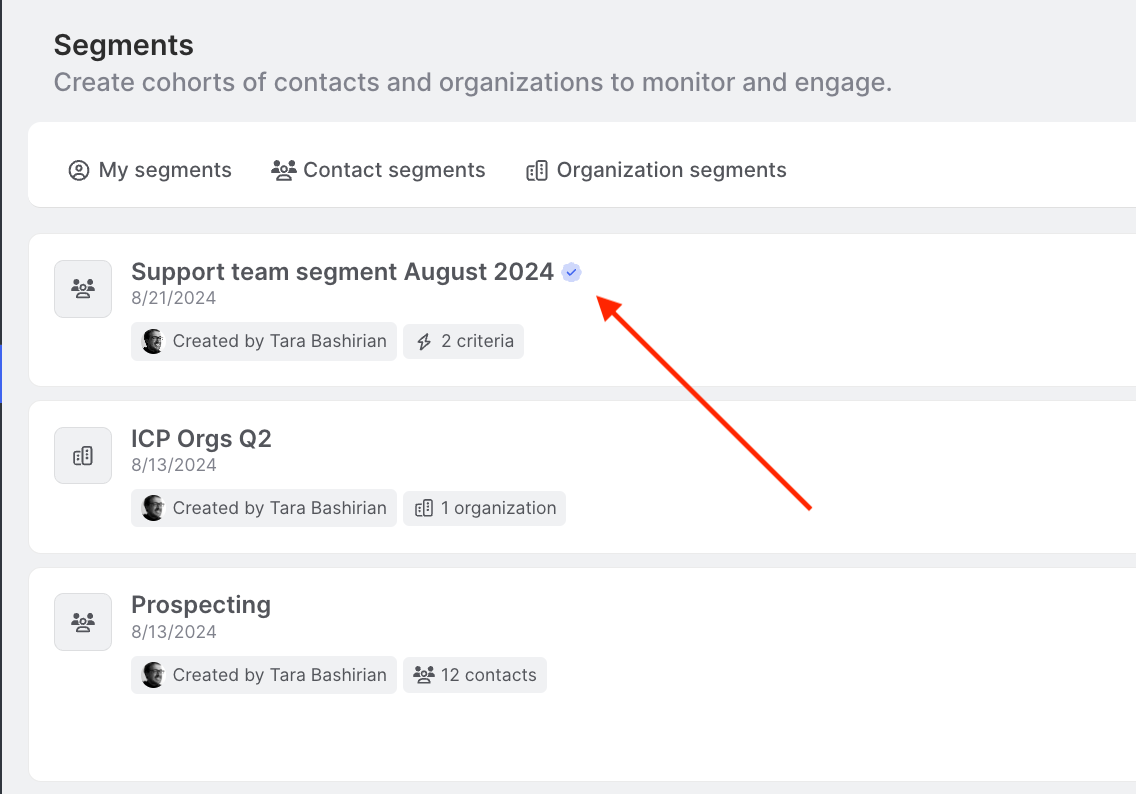Open Support team segment August 2024
1136x794 pixels.
coord(342,272)
